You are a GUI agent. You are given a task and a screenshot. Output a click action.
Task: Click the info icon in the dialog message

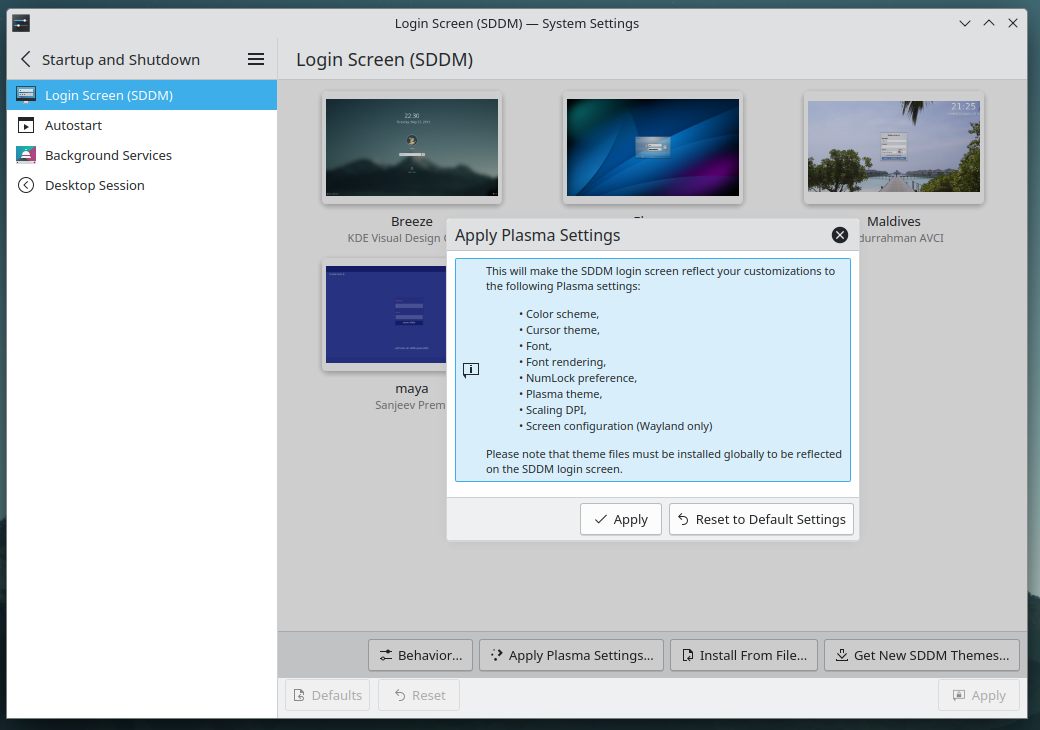point(471,370)
